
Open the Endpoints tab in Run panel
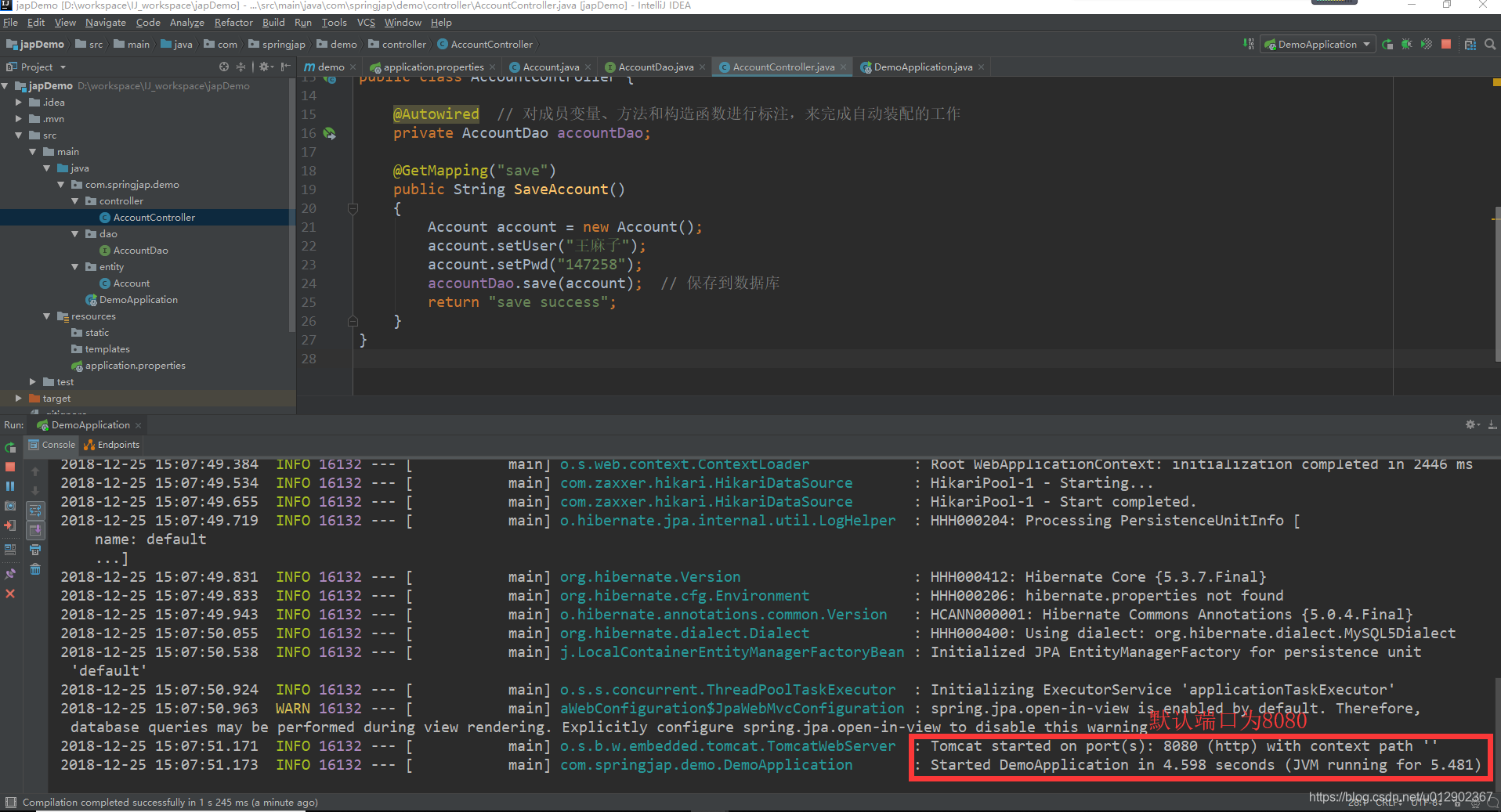pyautogui.click(x=112, y=445)
